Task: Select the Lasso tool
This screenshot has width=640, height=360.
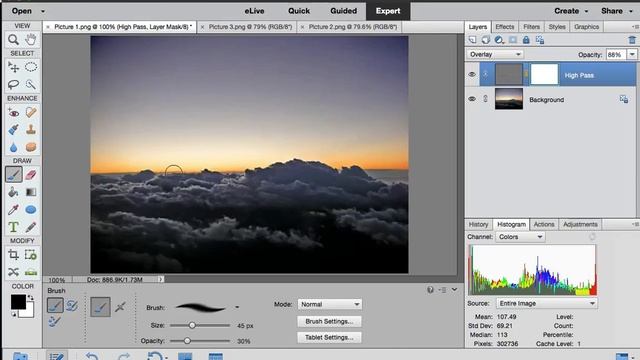Action: coord(13,84)
